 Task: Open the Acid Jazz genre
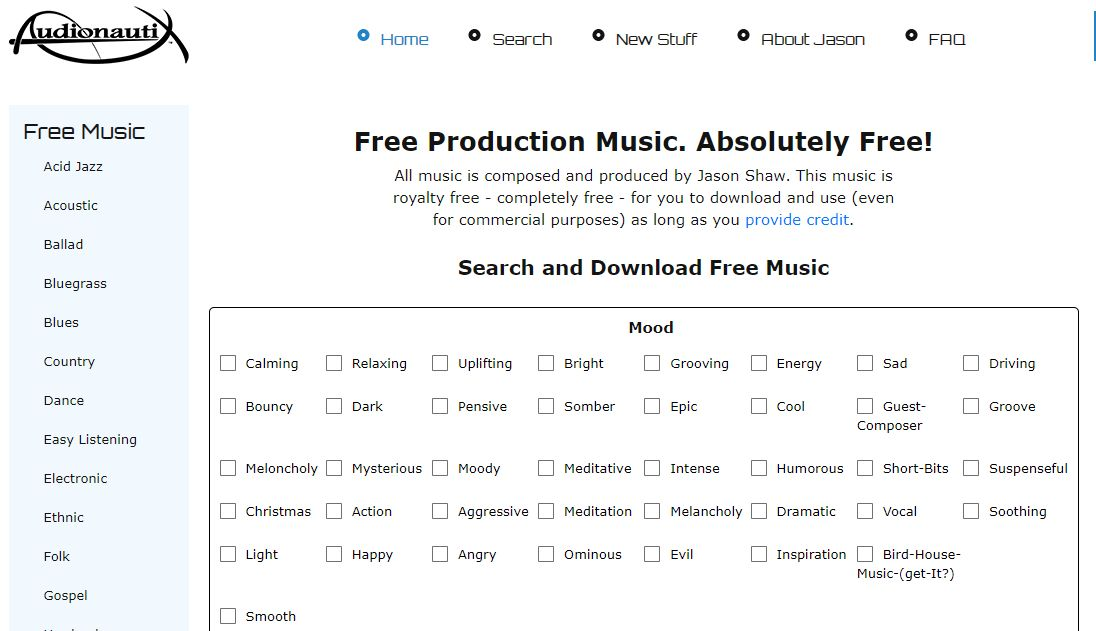(x=73, y=167)
